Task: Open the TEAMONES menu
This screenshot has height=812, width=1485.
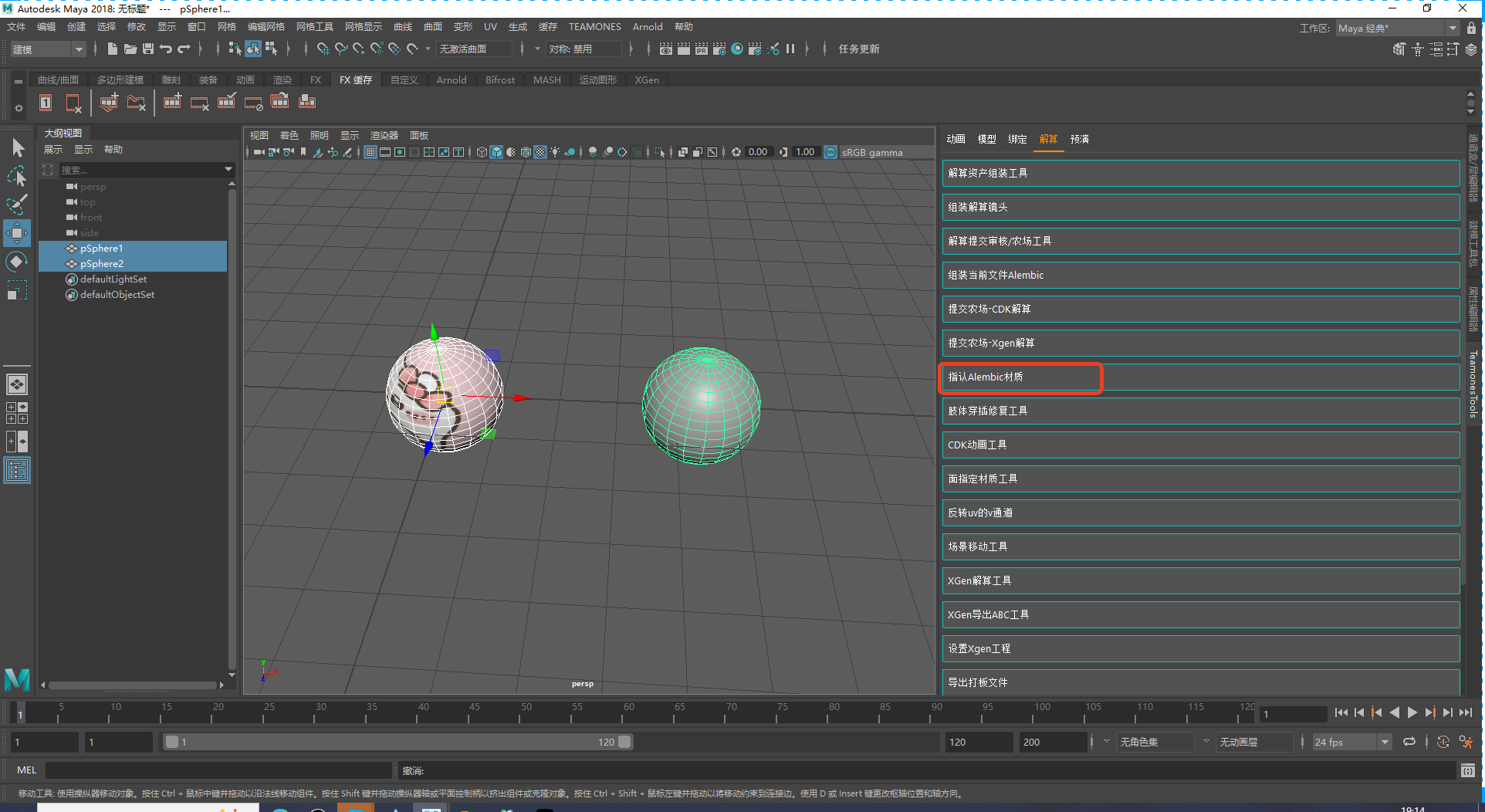Action: (594, 27)
